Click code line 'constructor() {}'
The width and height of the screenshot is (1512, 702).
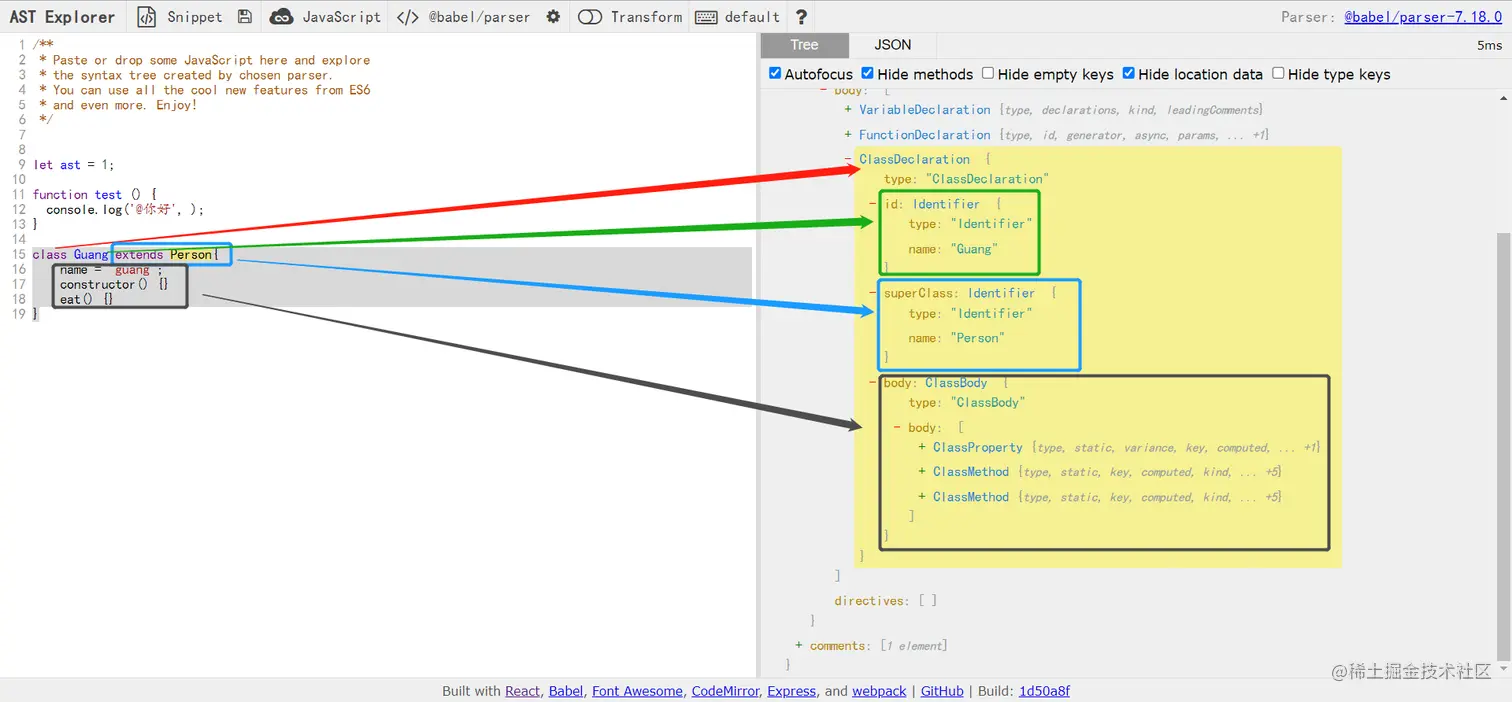[114, 285]
